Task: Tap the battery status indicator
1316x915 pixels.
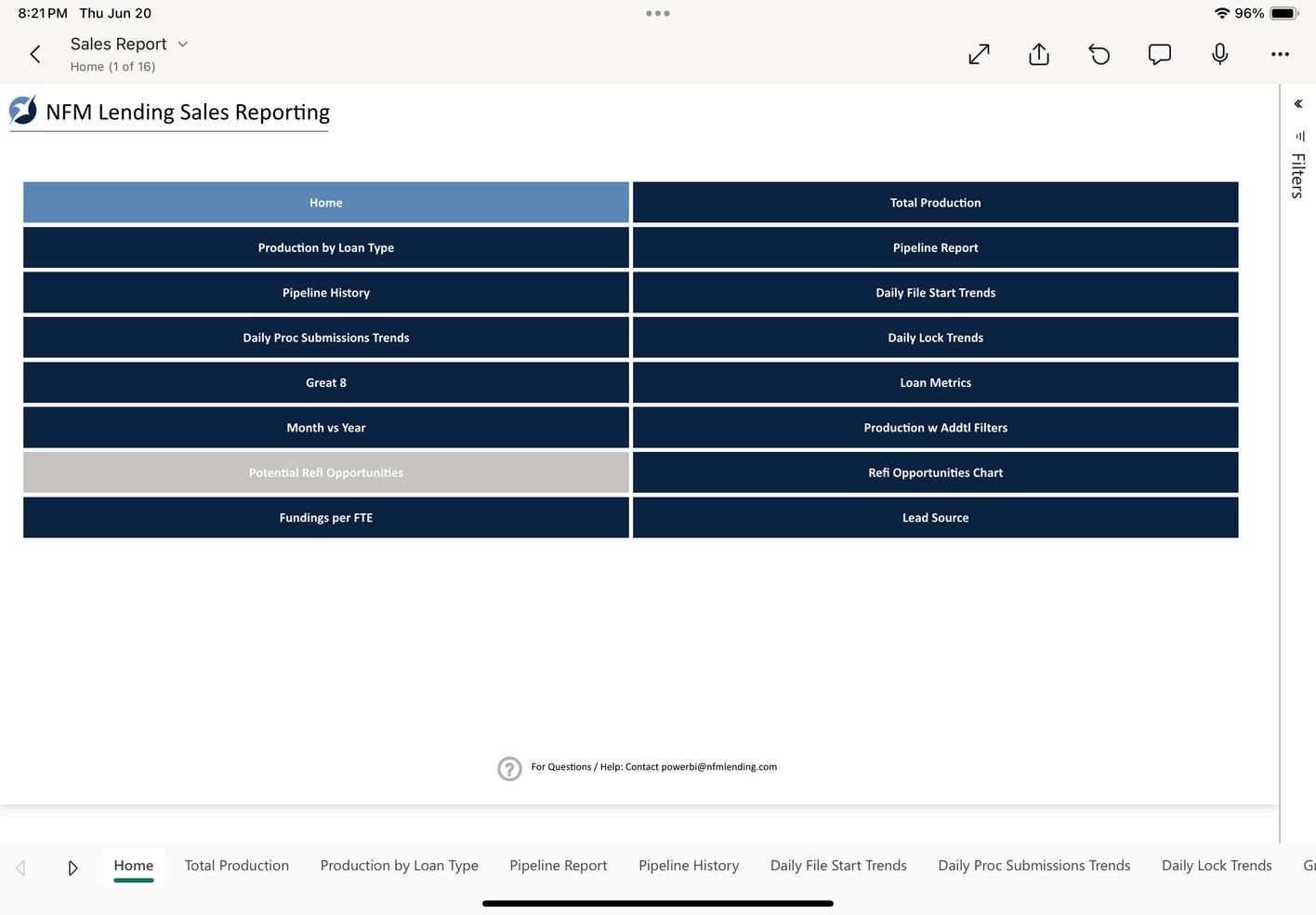Action: coord(1283,13)
